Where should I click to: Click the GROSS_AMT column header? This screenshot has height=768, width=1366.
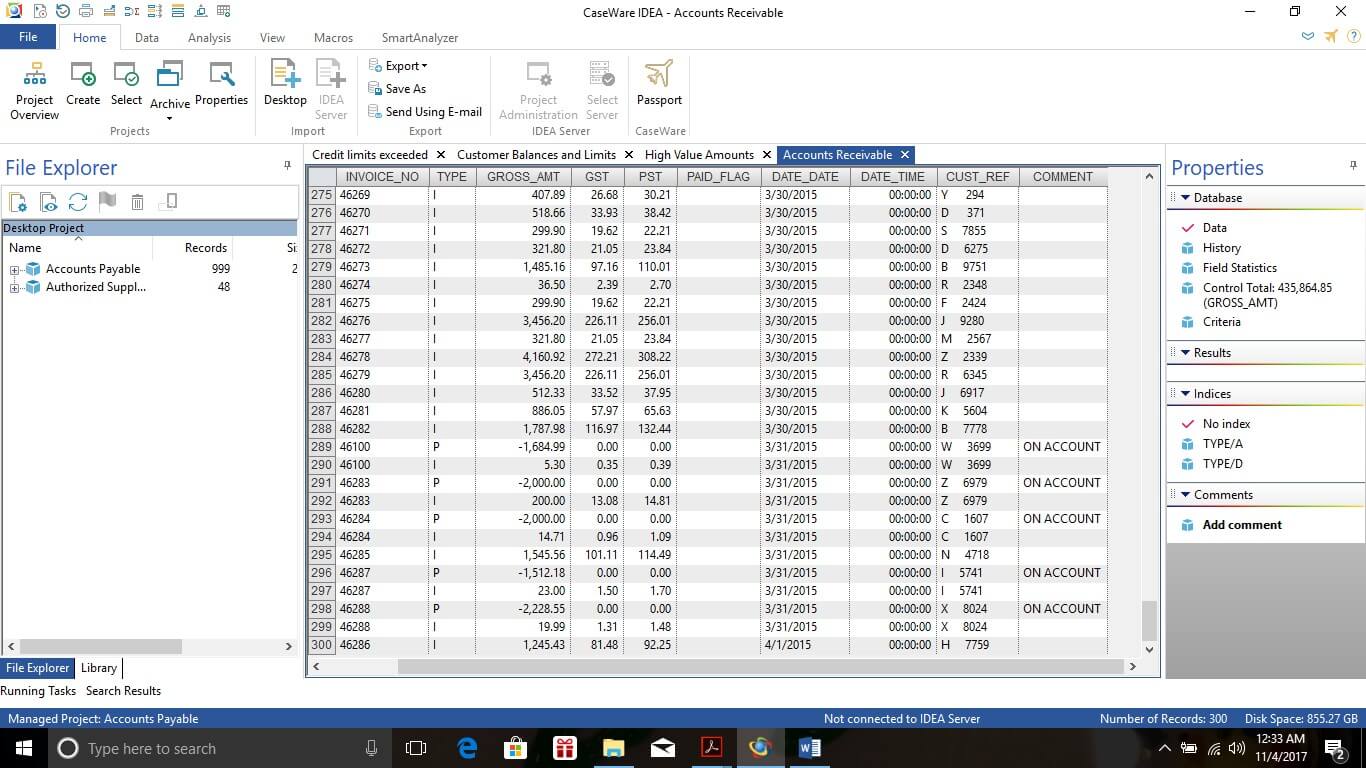(x=523, y=177)
